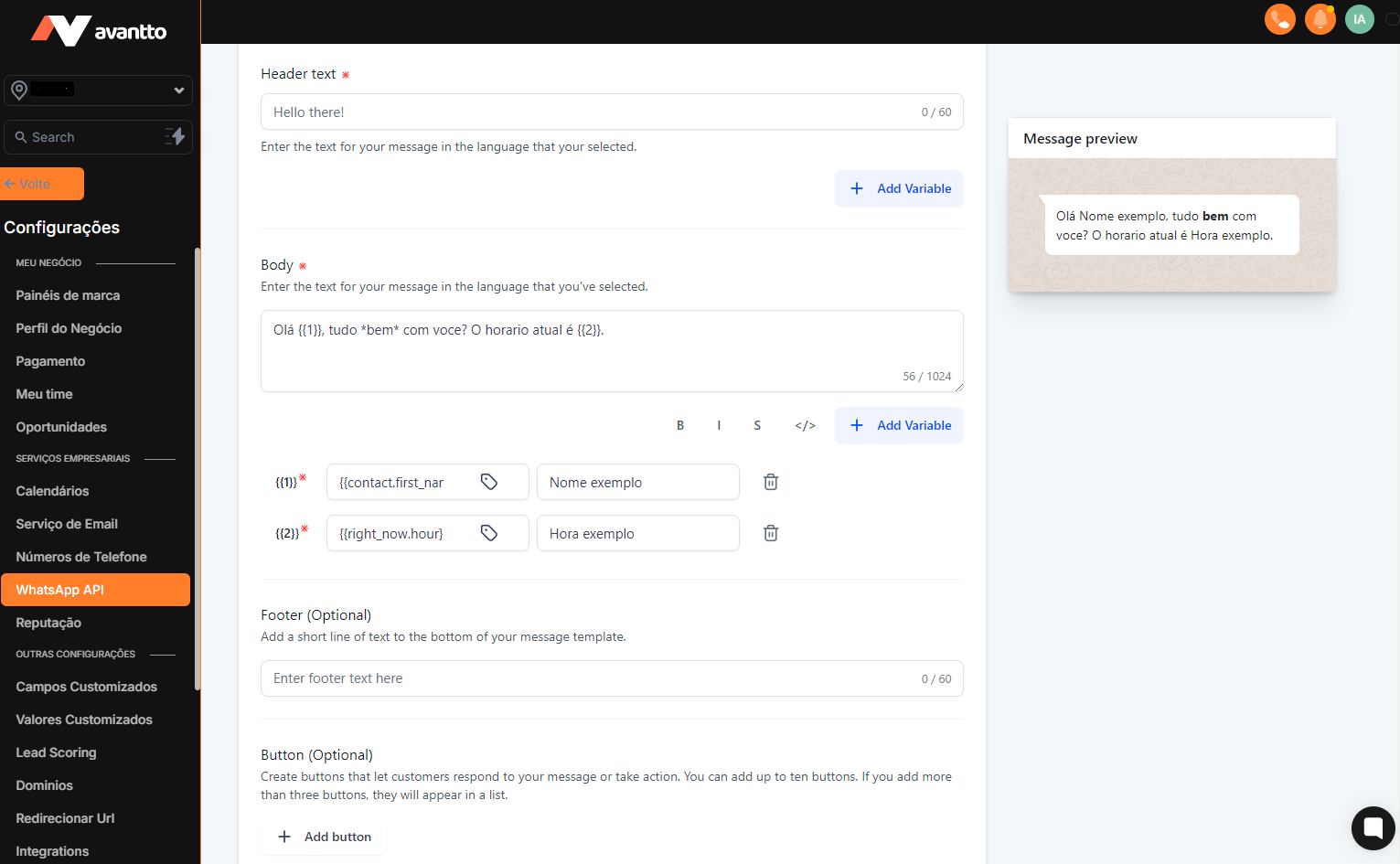The height and width of the screenshot is (864, 1400).
Task: Click the Add button option
Action: (x=325, y=837)
